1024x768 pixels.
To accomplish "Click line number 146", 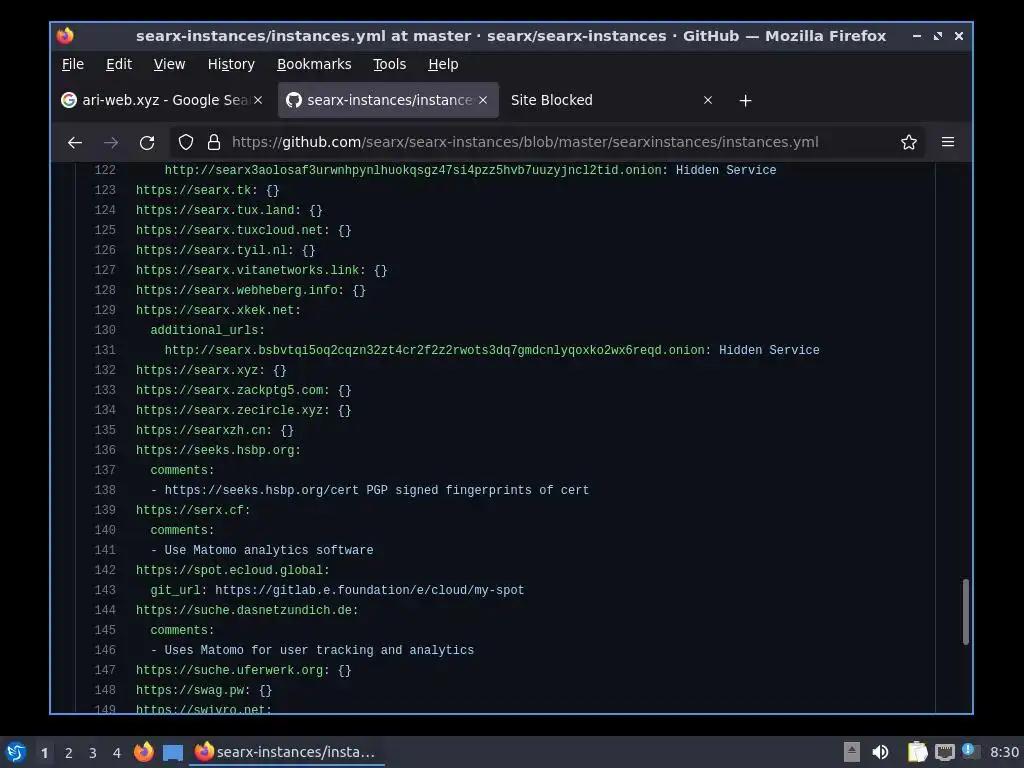I will pos(104,650).
